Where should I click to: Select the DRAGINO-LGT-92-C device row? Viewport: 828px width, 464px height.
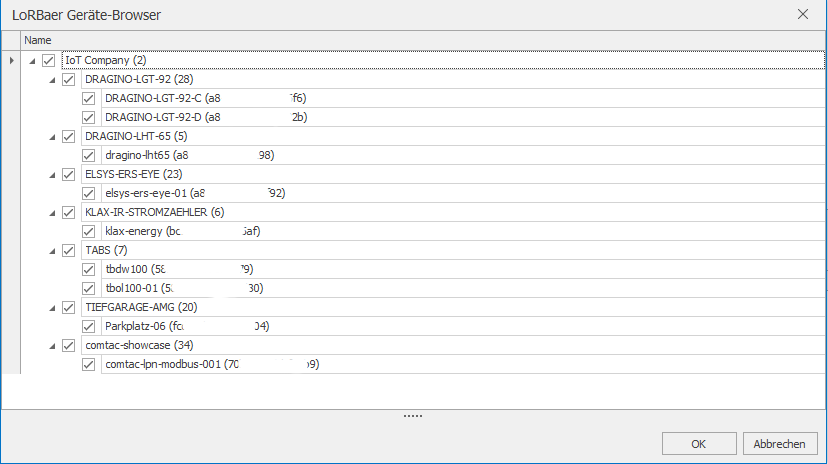463,98
